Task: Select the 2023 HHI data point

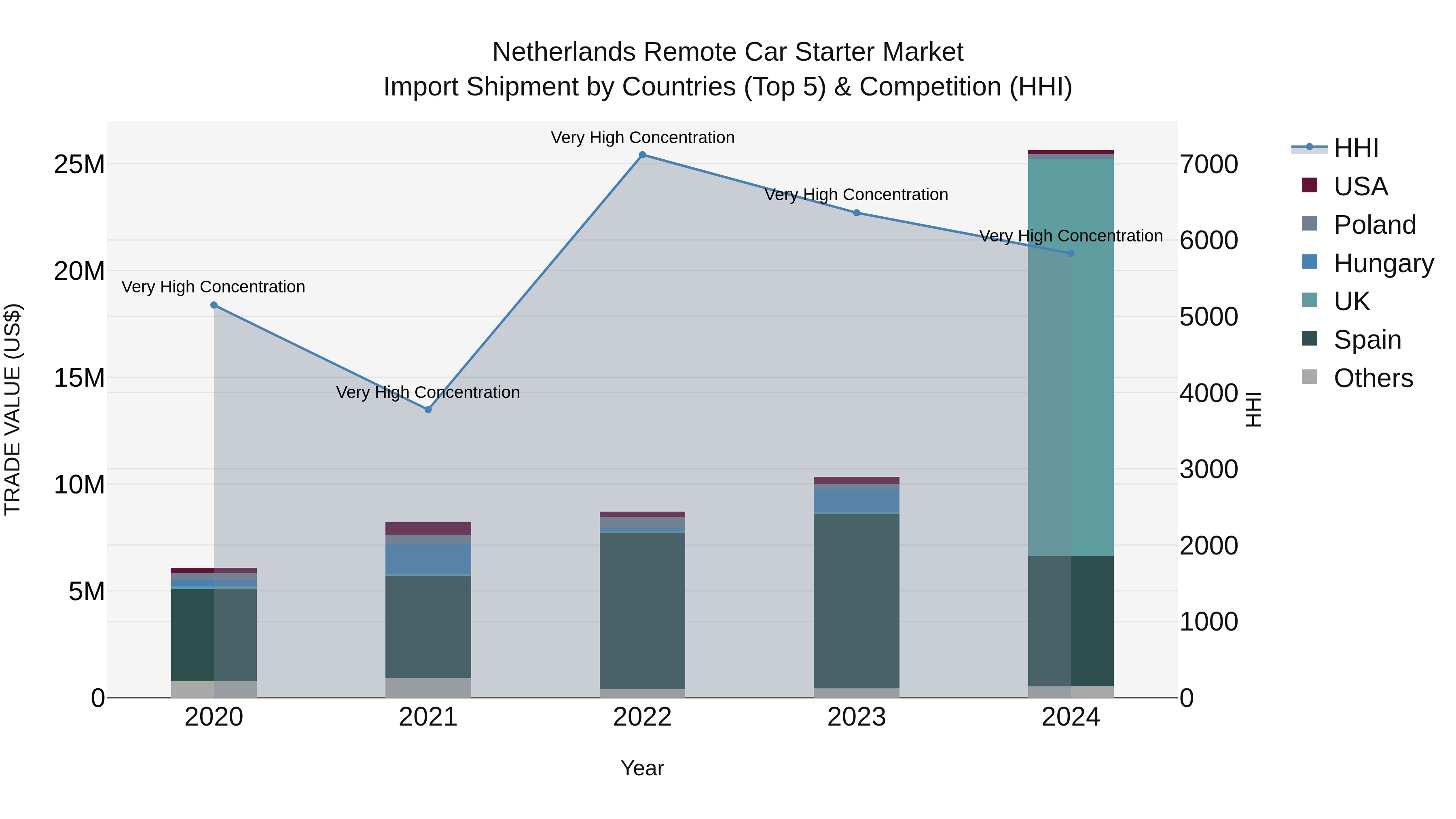Action: tap(856, 213)
